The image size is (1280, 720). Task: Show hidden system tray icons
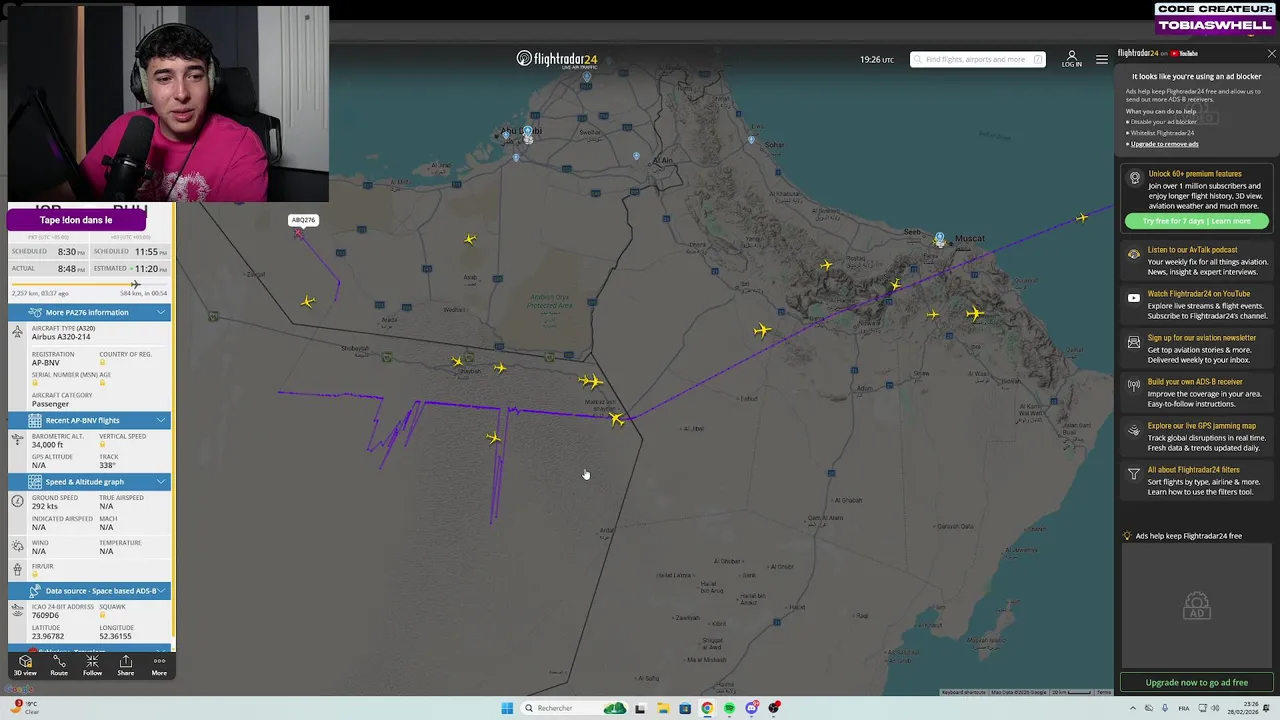coord(1134,708)
